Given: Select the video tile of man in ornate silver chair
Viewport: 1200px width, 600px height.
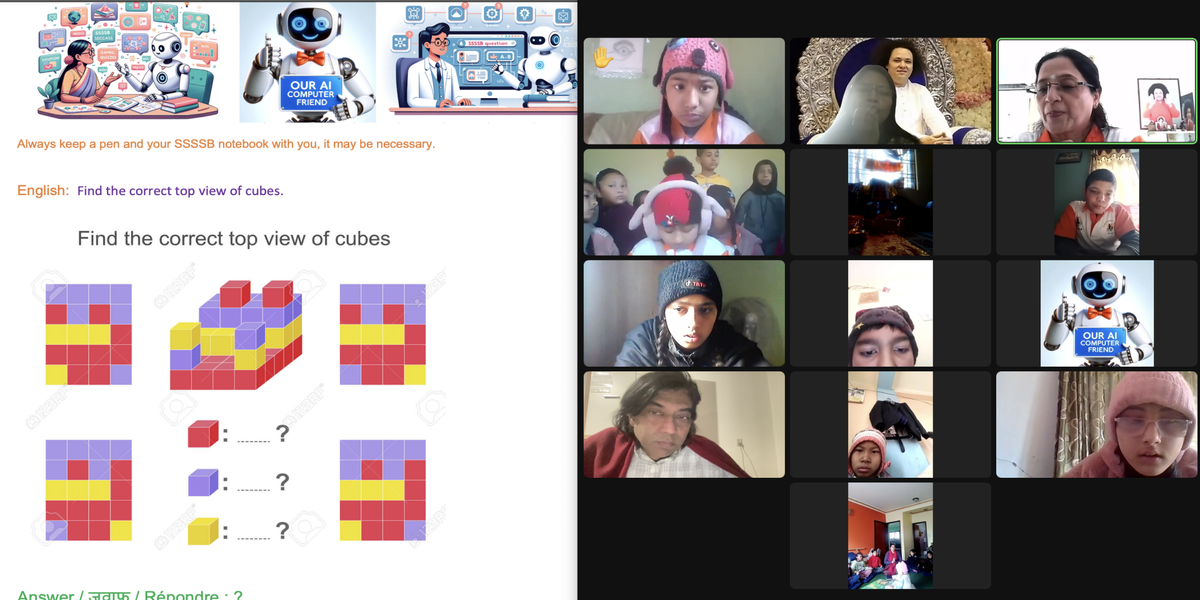Looking at the screenshot, I should (x=890, y=91).
